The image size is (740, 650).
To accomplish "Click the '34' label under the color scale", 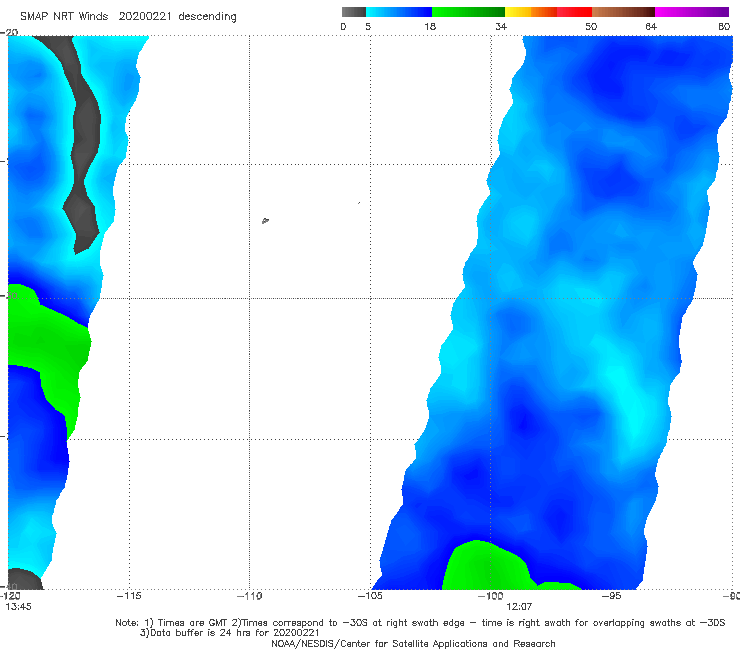I will tap(501, 27).
